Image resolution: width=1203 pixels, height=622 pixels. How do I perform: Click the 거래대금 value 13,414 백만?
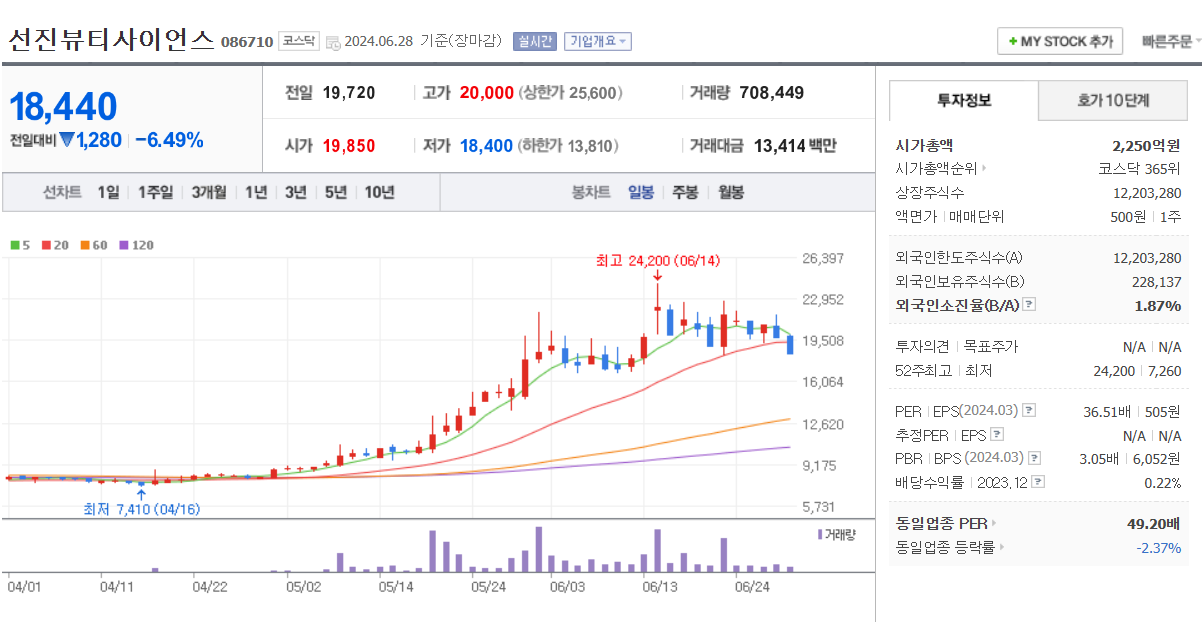[x=794, y=146]
